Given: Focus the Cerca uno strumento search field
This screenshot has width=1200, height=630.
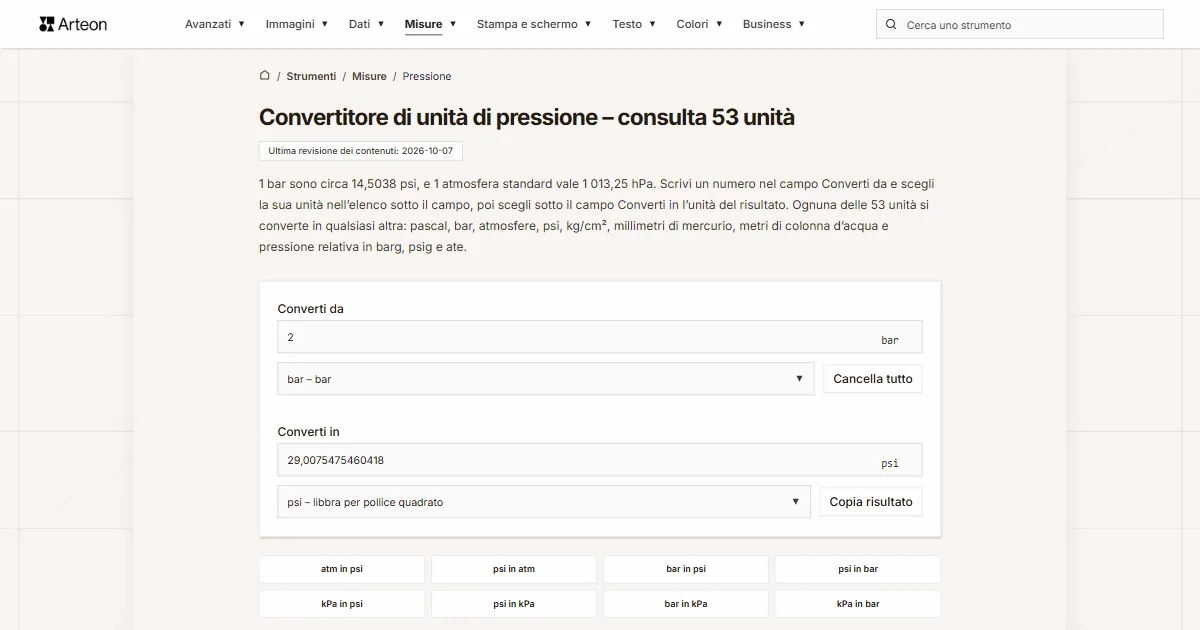Looking at the screenshot, I should (1020, 25).
